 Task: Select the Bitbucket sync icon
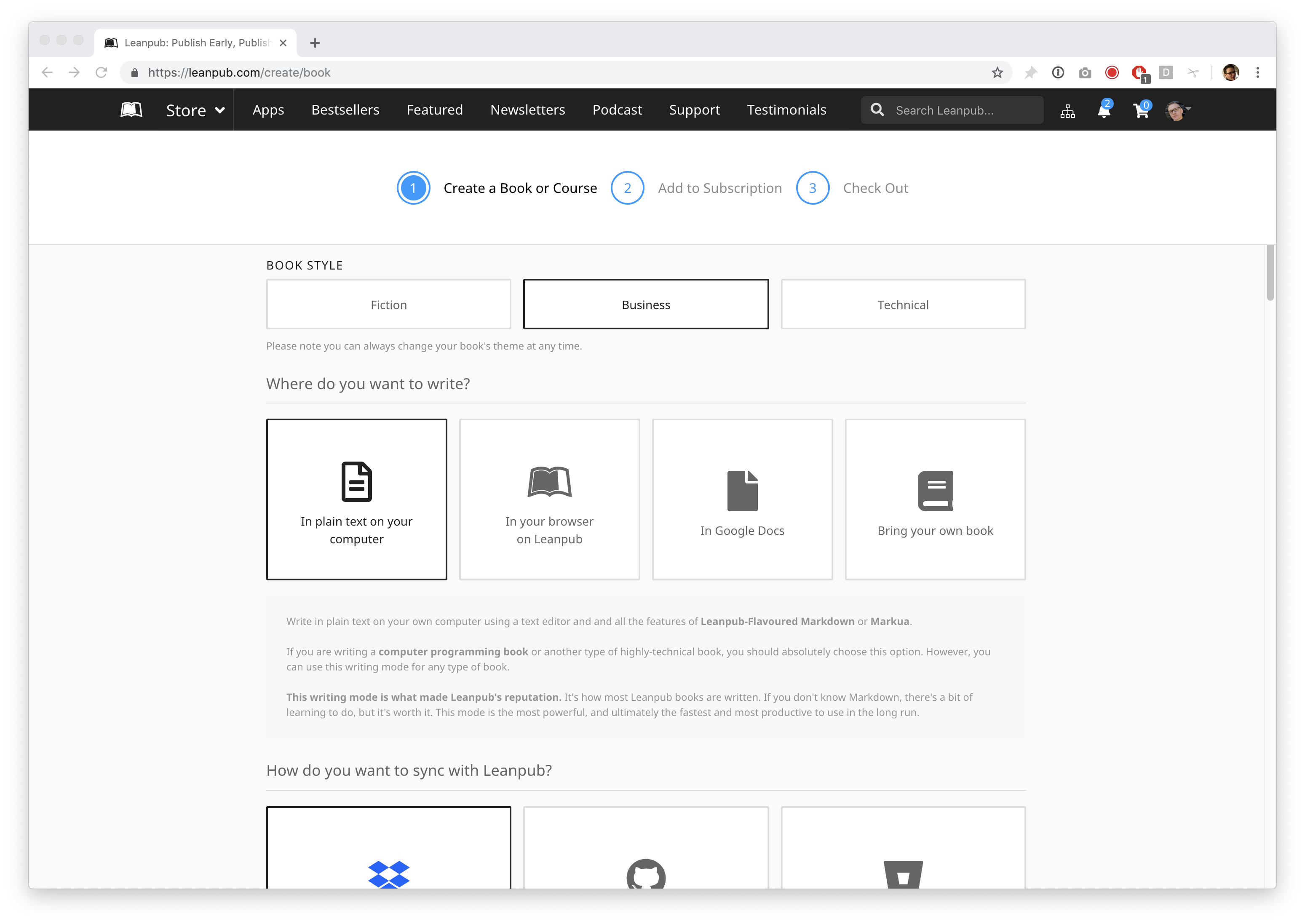pos(903,874)
